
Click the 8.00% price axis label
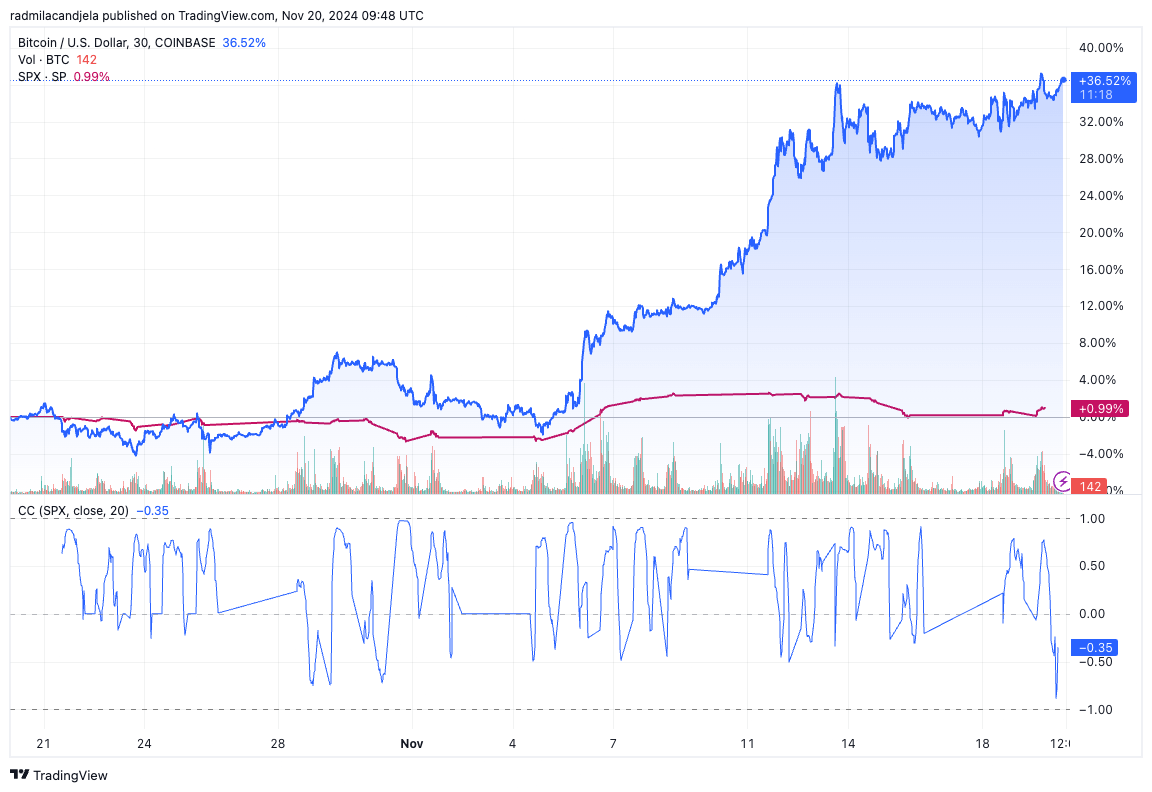click(x=1097, y=343)
